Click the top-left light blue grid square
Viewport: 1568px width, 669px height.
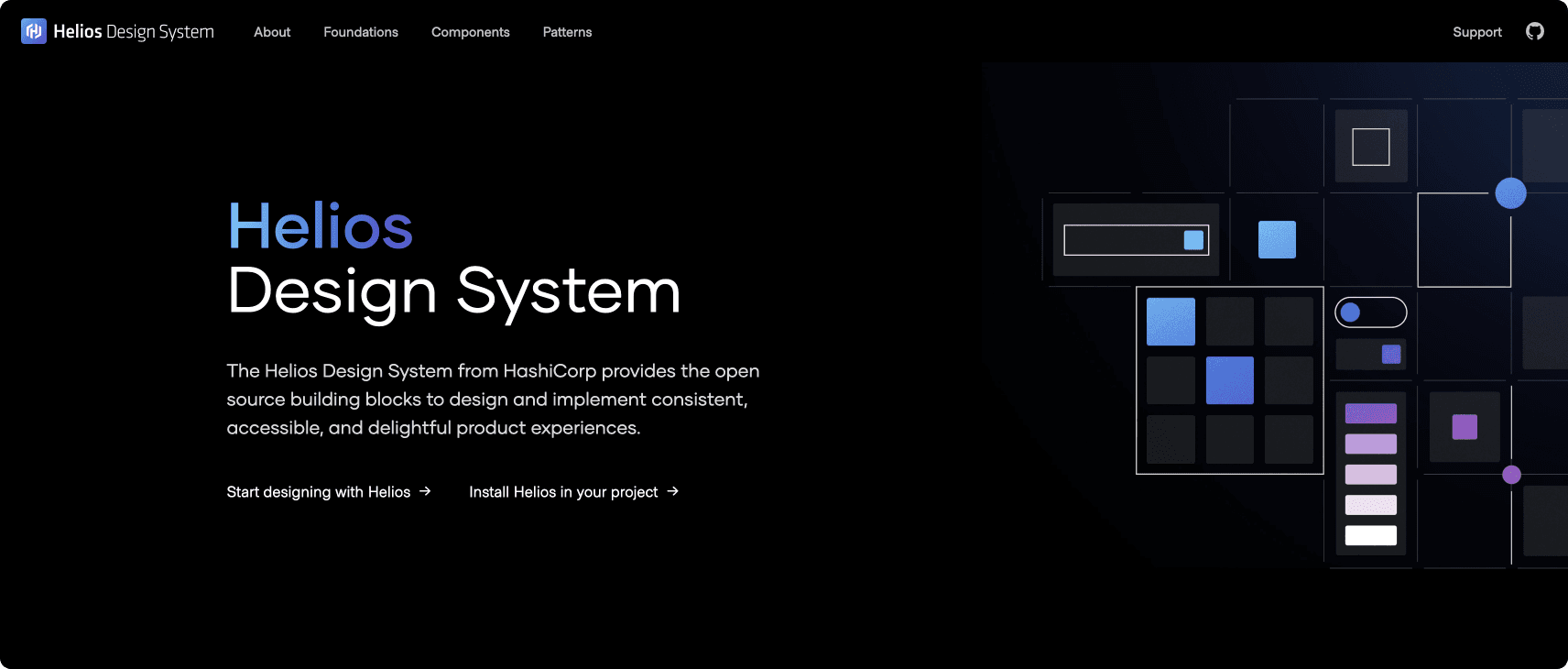[x=1171, y=322]
